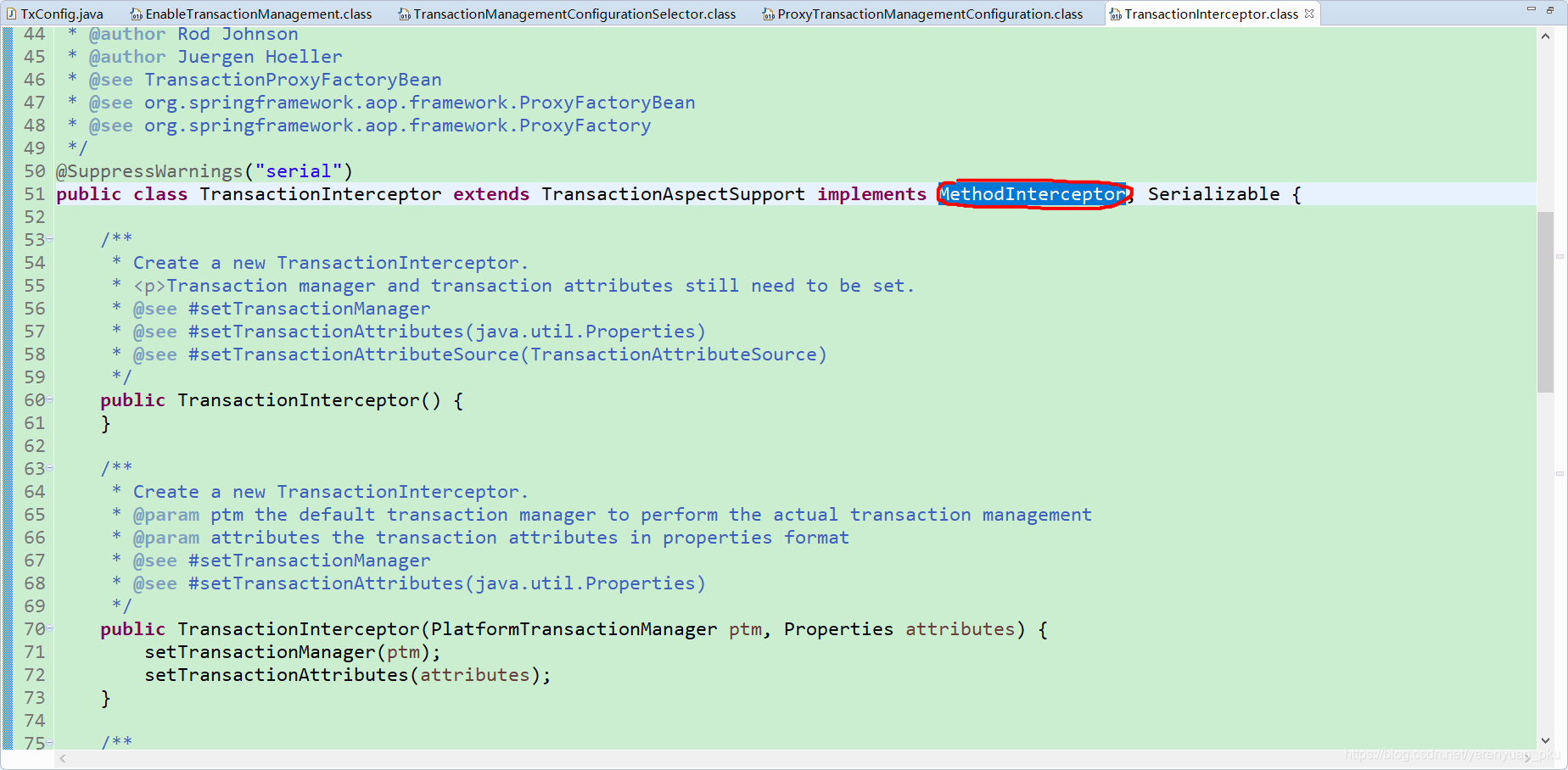Click org.springframework.aop.framework.ProxyFactoryBean reference
The width and height of the screenshot is (1568, 770).
pos(420,103)
